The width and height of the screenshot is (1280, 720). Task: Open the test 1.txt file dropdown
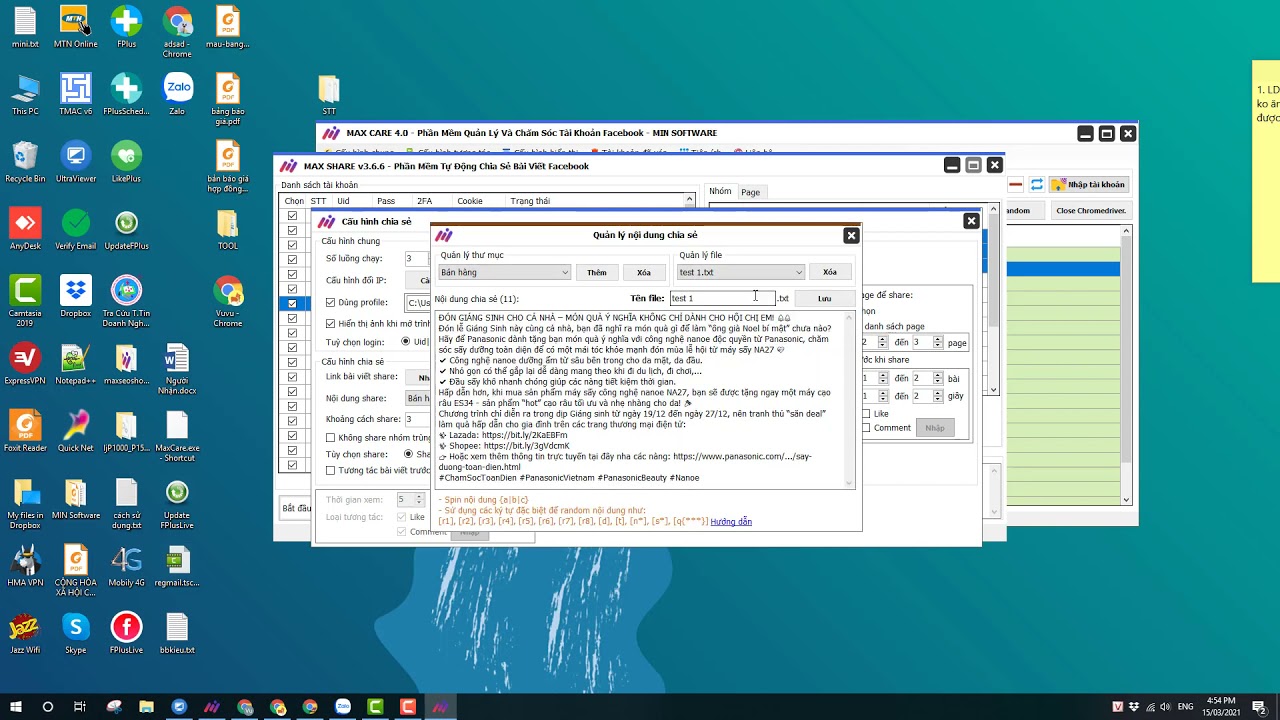[x=741, y=272]
